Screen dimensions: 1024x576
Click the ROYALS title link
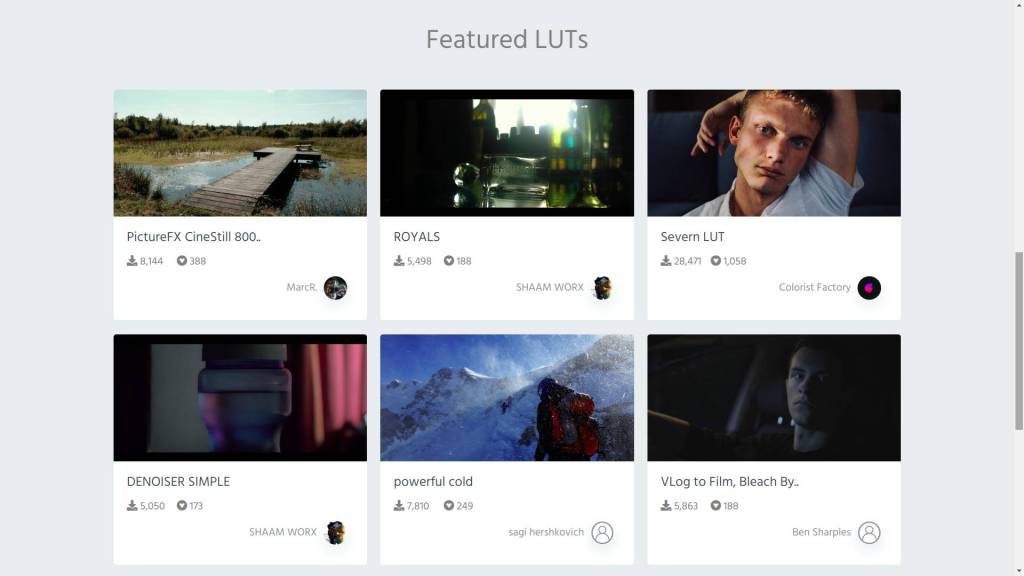(417, 237)
